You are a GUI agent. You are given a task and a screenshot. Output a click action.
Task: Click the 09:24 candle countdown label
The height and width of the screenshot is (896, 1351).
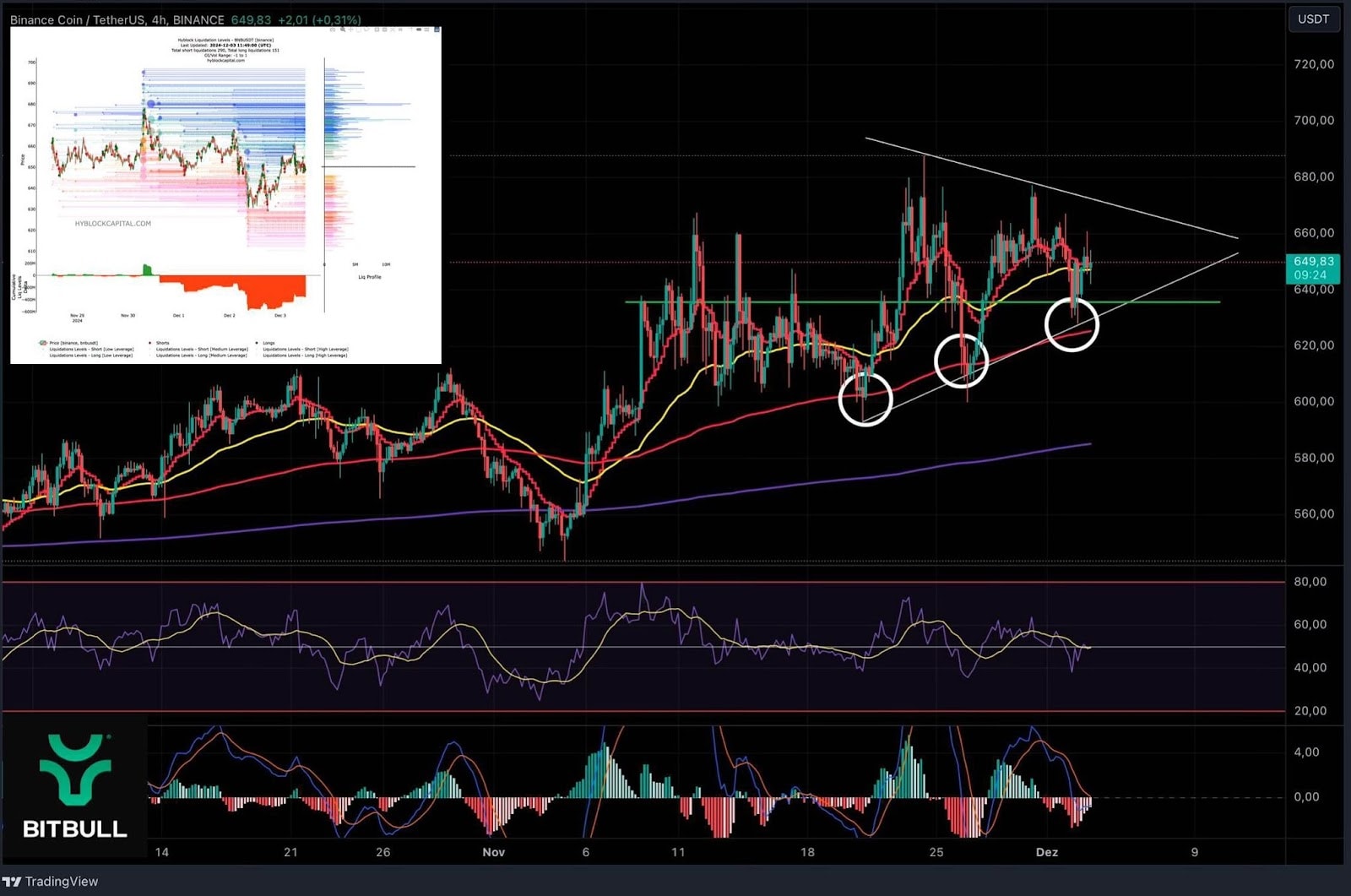coord(1310,275)
